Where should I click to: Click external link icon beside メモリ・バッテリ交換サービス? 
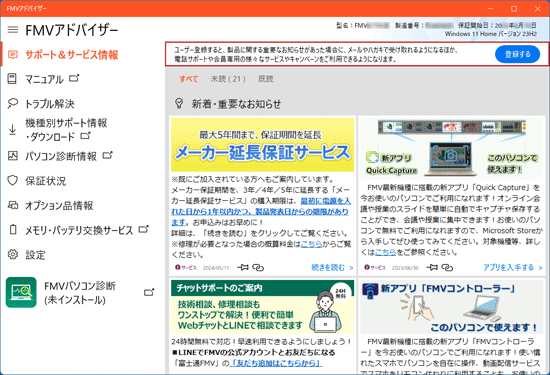143,229
